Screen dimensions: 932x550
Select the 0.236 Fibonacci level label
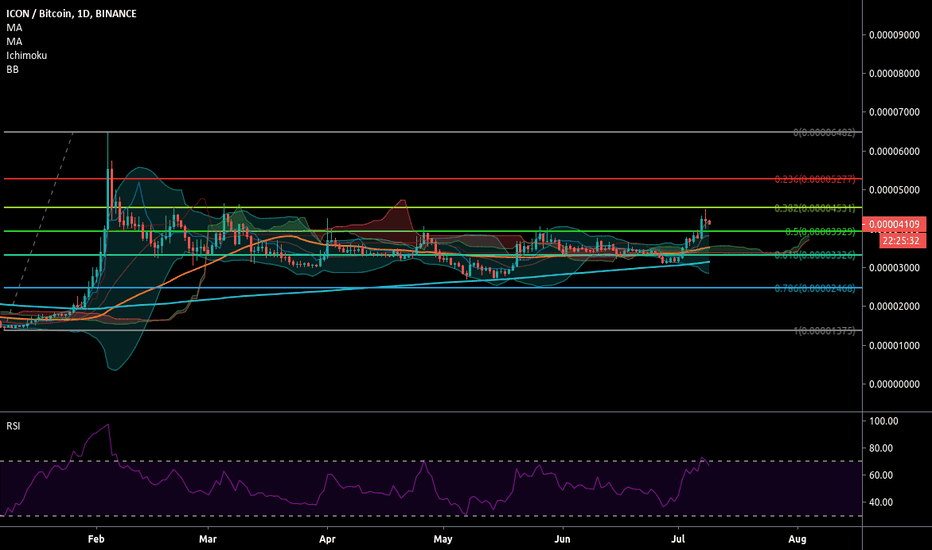(814, 179)
